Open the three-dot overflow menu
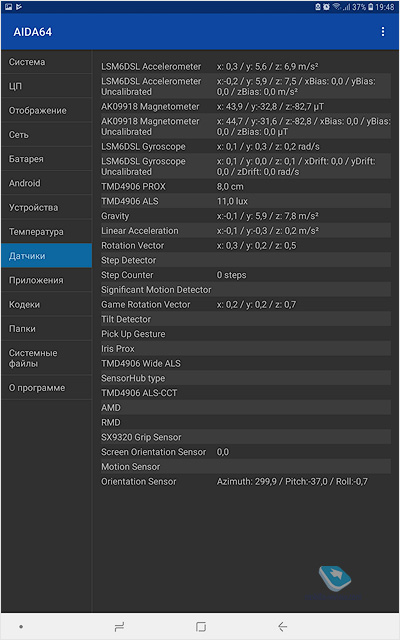Image resolution: width=400 pixels, height=640 pixels. coord(382,32)
